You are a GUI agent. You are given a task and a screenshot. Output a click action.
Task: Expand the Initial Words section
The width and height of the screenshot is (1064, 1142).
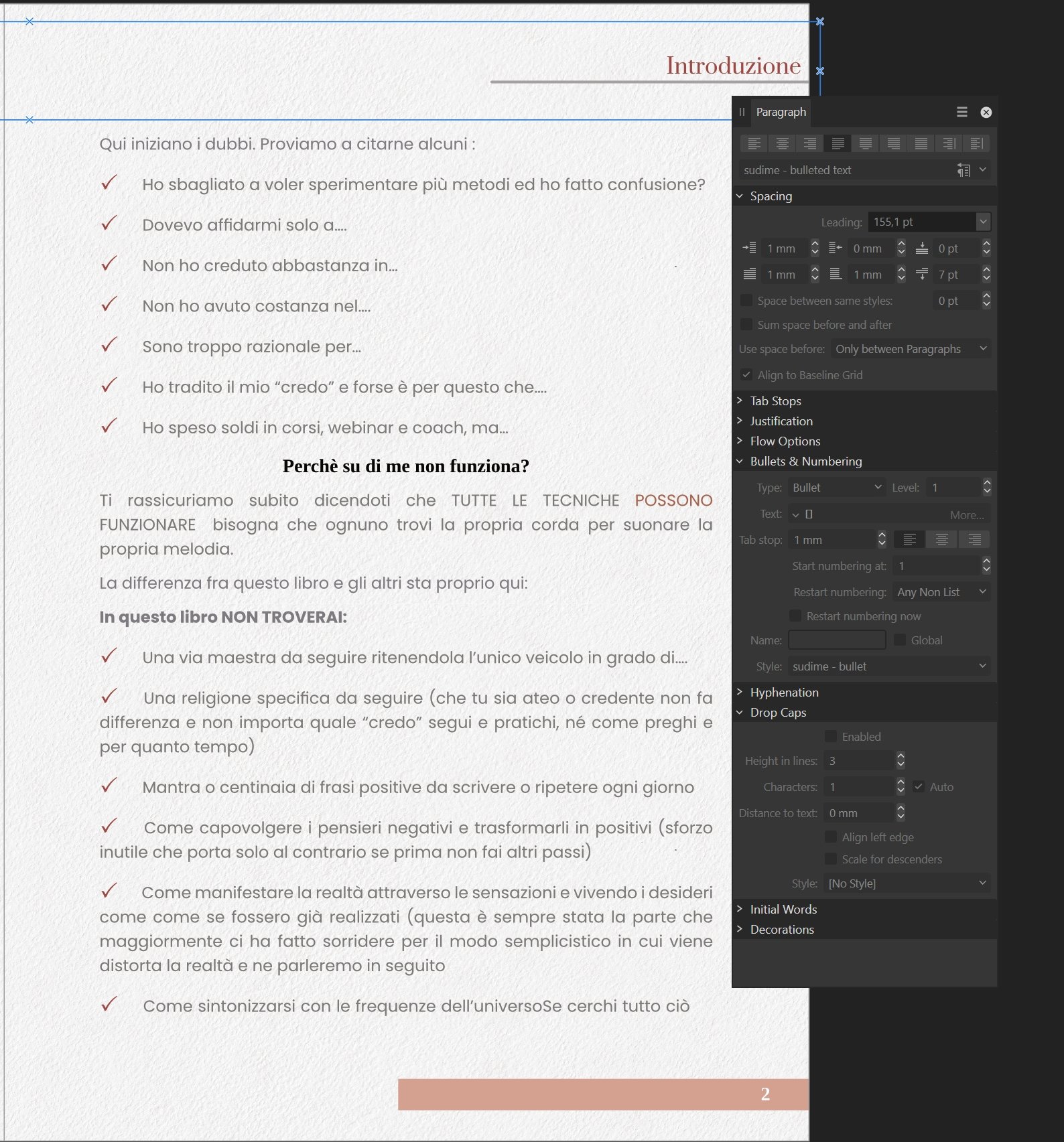tap(740, 909)
